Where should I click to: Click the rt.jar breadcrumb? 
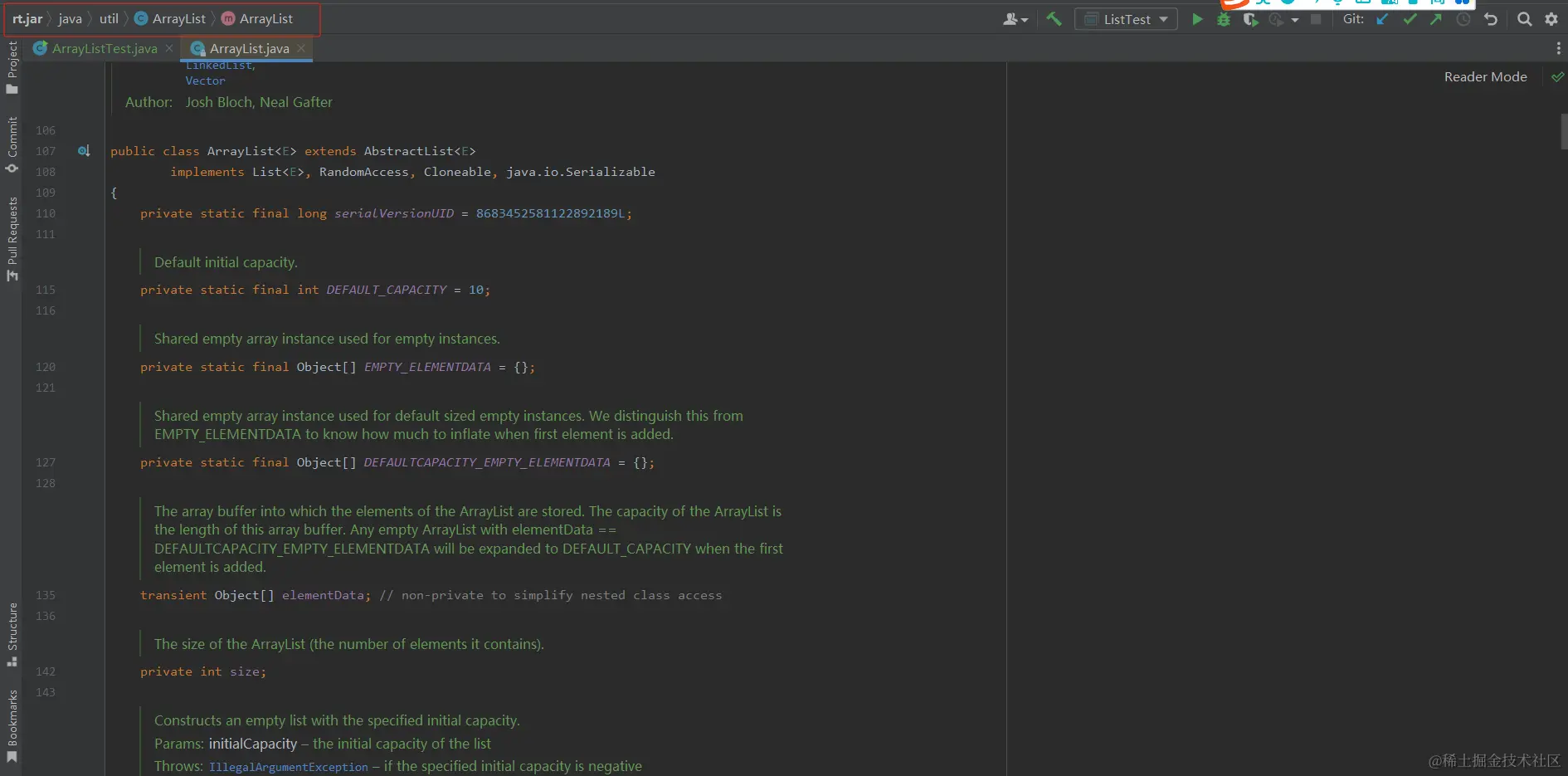coord(27,18)
